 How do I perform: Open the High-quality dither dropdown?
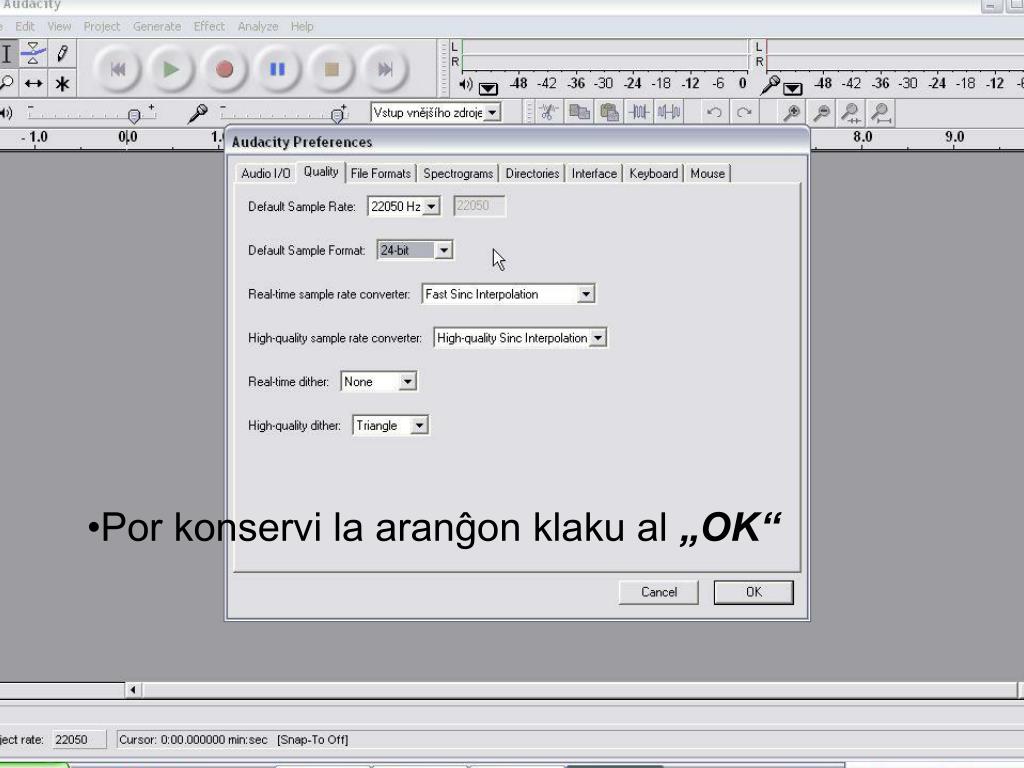tap(419, 425)
